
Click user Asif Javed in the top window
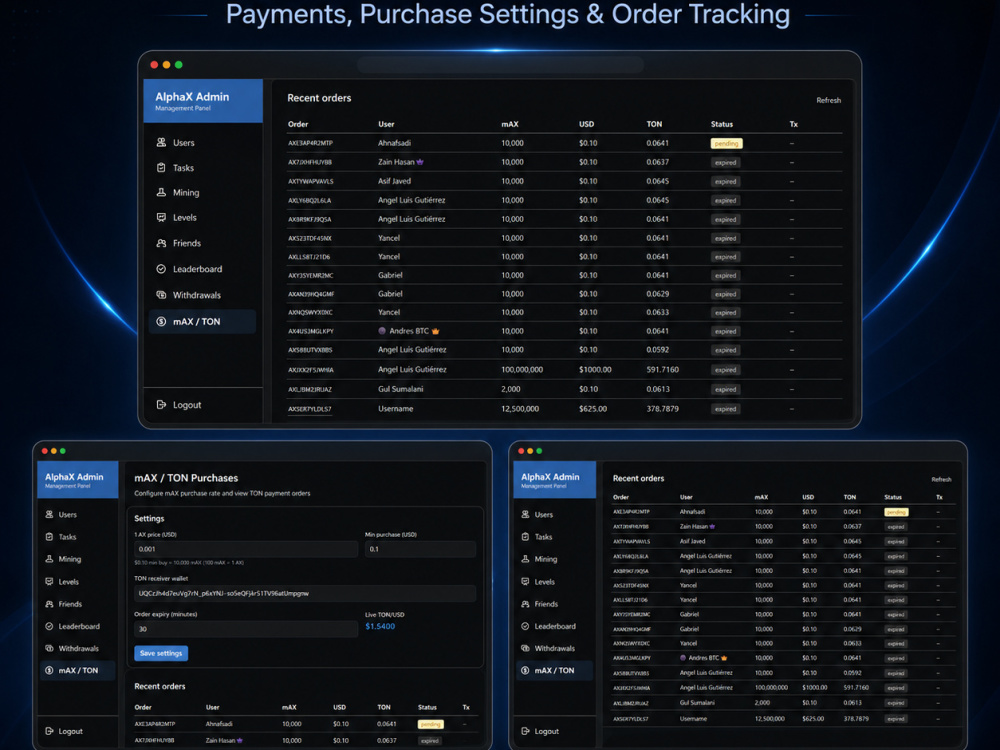[394, 181]
